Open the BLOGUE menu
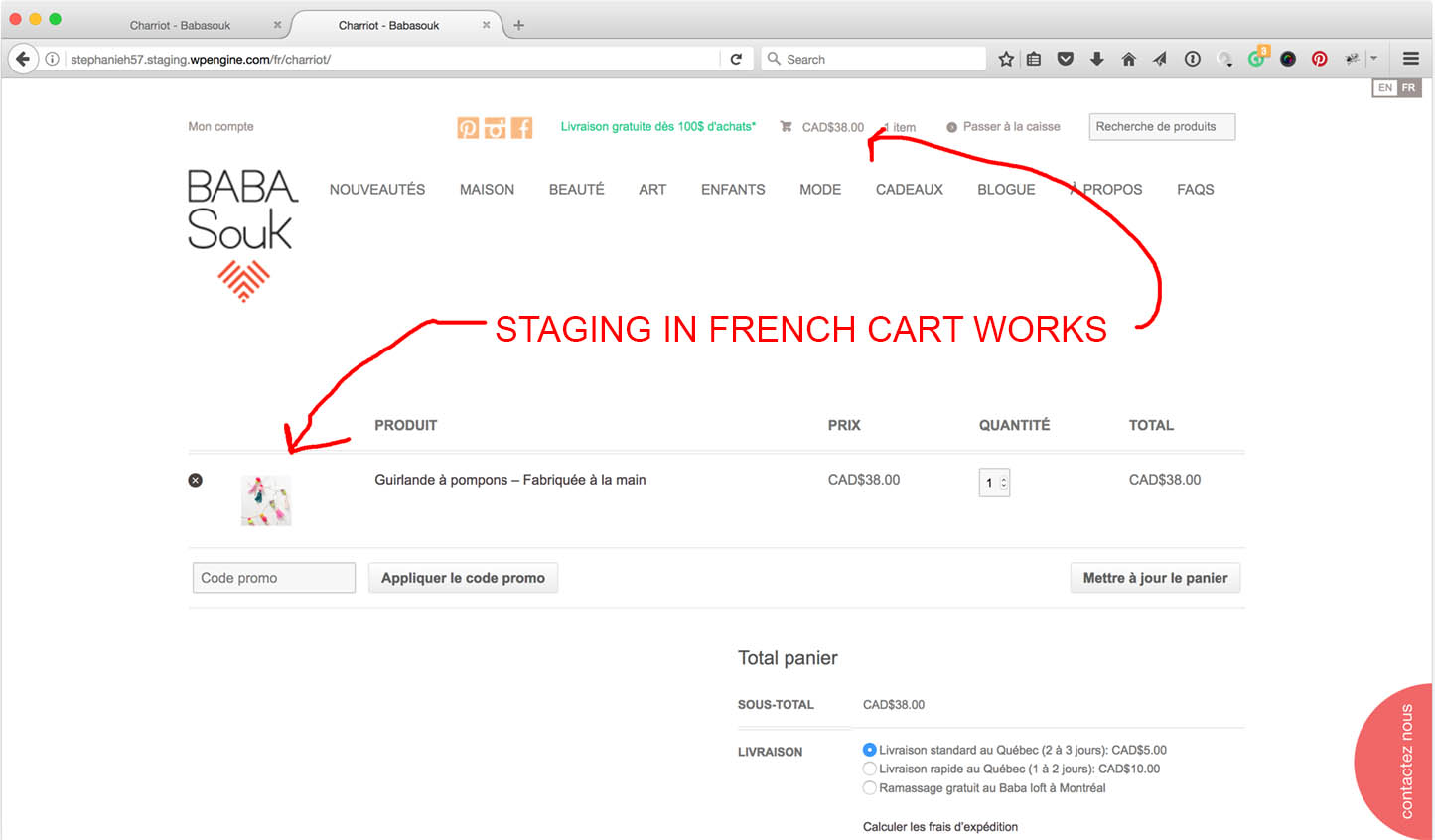1435x840 pixels. [1006, 189]
